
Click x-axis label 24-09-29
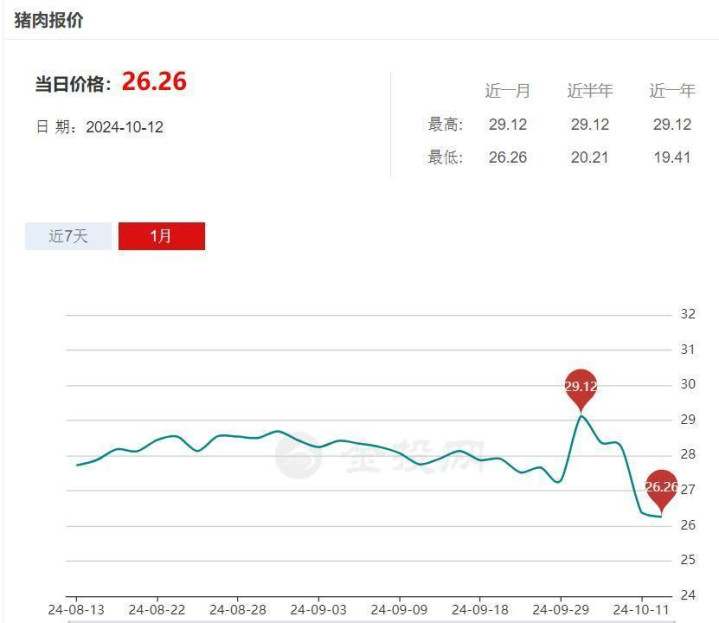pos(560,610)
